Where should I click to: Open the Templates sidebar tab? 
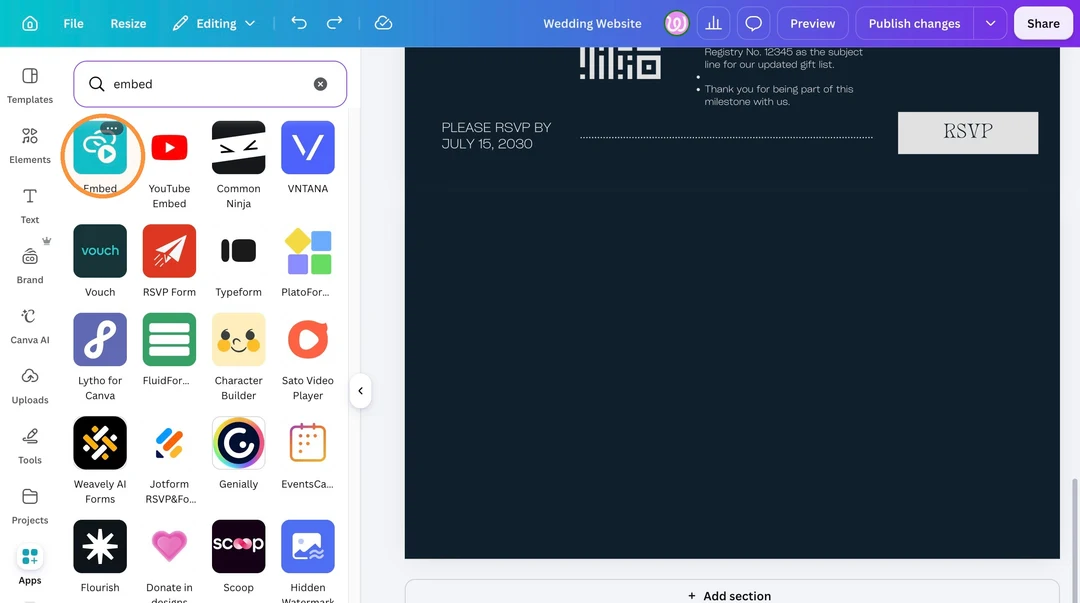30,86
